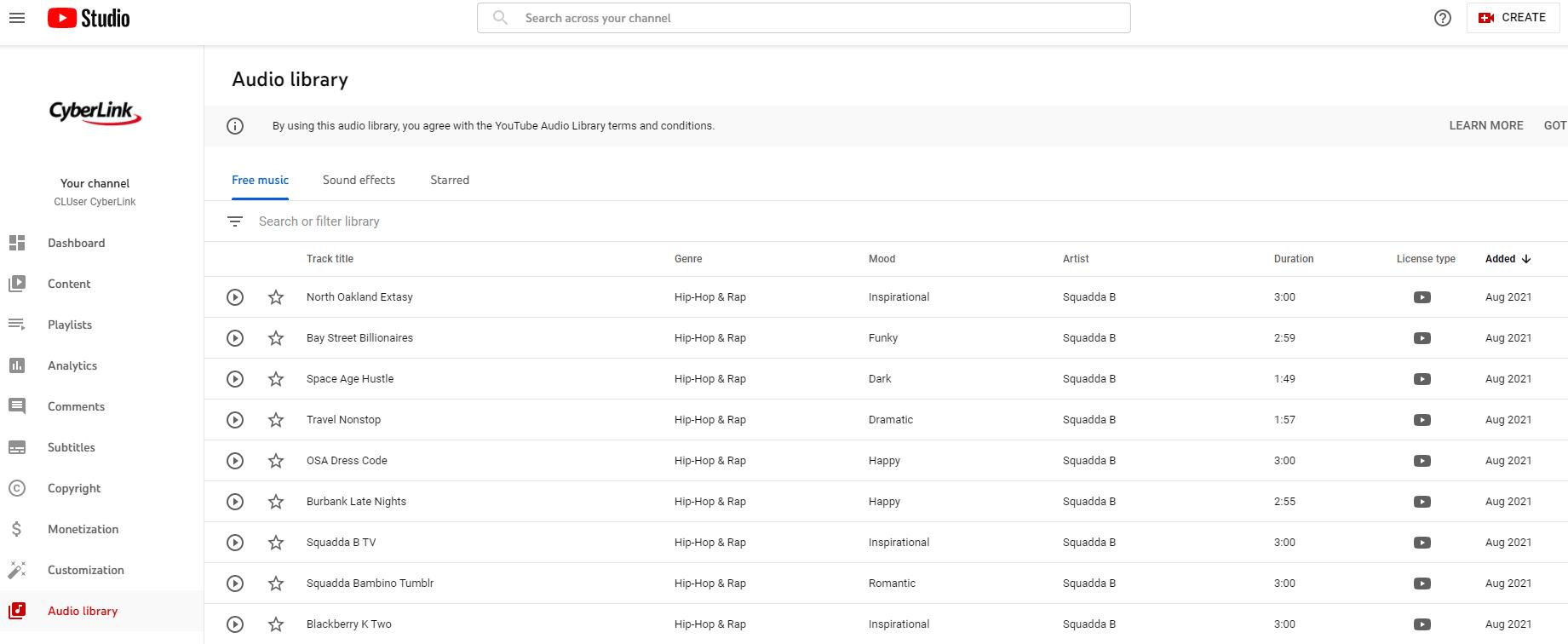1568x644 pixels.
Task: Open Monetization in the sidebar
Action: tap(102, 529)
